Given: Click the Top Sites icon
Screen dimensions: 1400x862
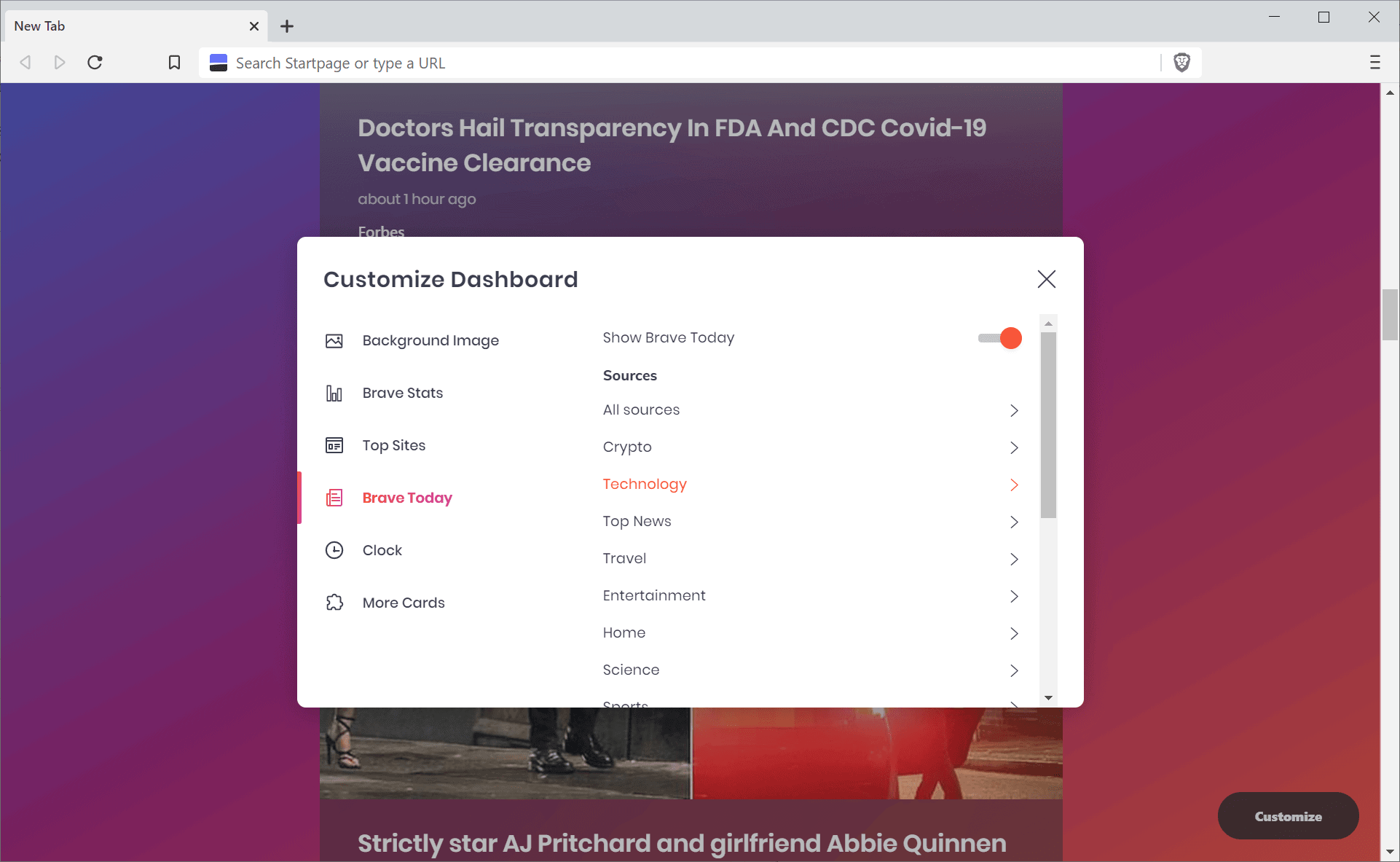Looking at the screenshot, I should click(334, 445).
